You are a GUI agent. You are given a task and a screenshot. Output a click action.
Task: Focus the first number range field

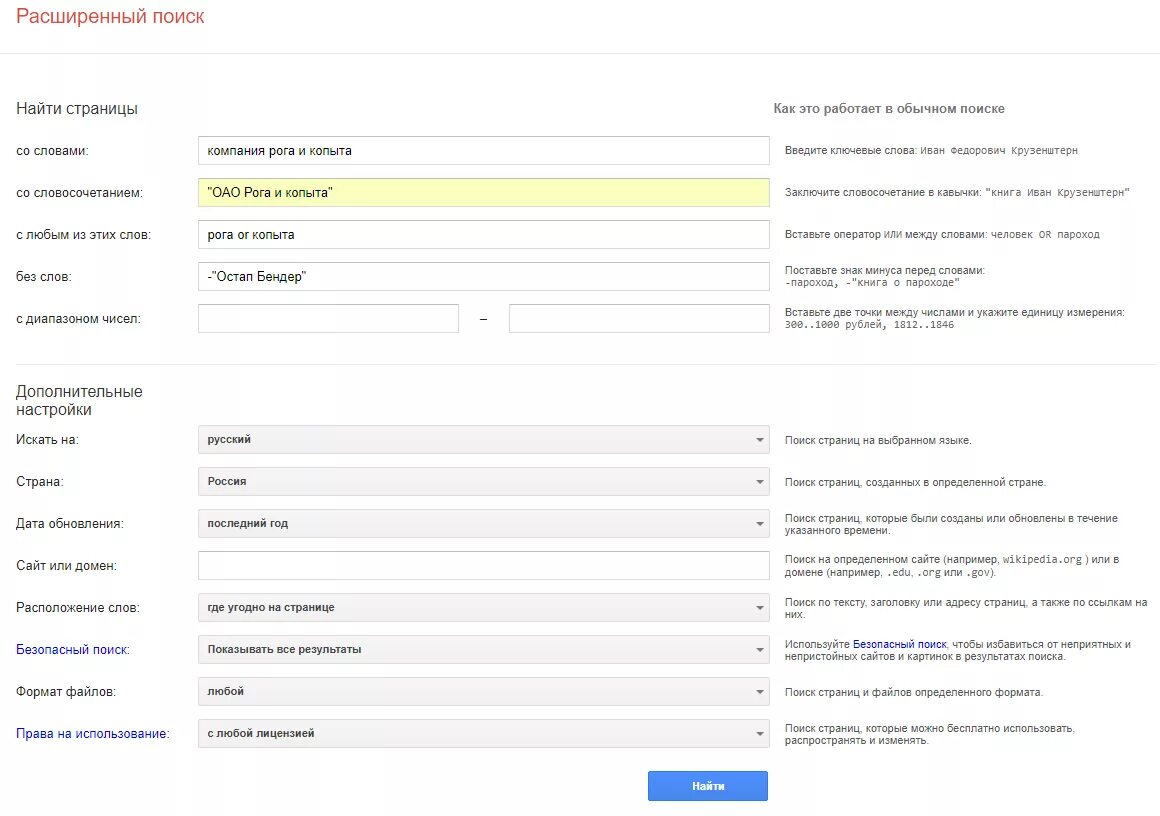click(x=328, y=319)
